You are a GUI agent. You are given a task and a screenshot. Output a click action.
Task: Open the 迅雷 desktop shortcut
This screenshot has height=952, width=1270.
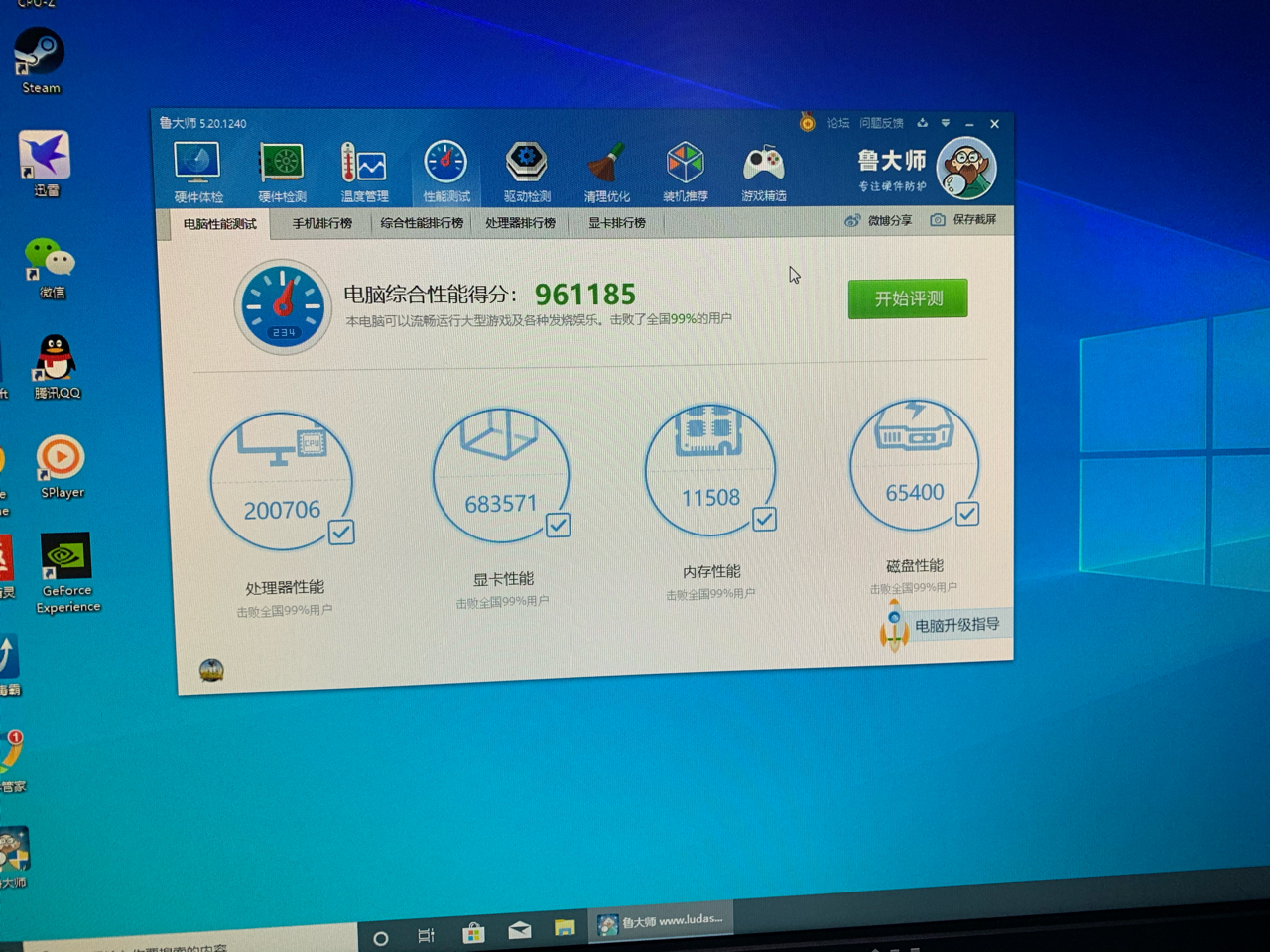(44, 164)
